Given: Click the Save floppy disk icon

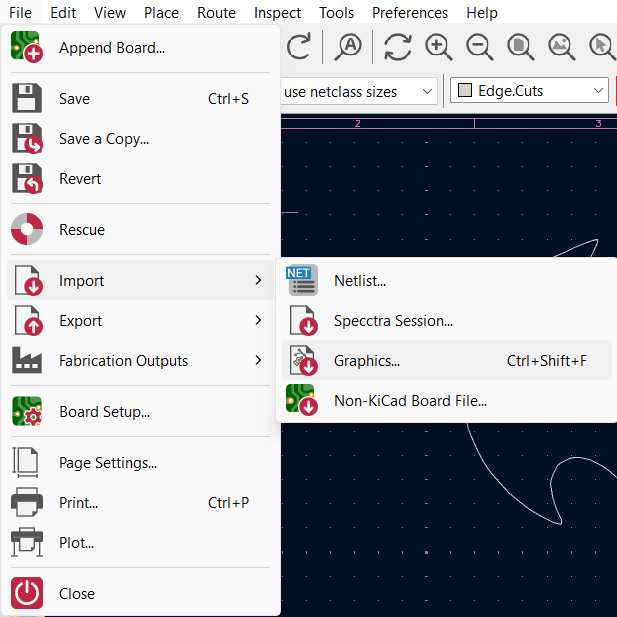Looking at the screenshot, I should (x=27, y=98).
